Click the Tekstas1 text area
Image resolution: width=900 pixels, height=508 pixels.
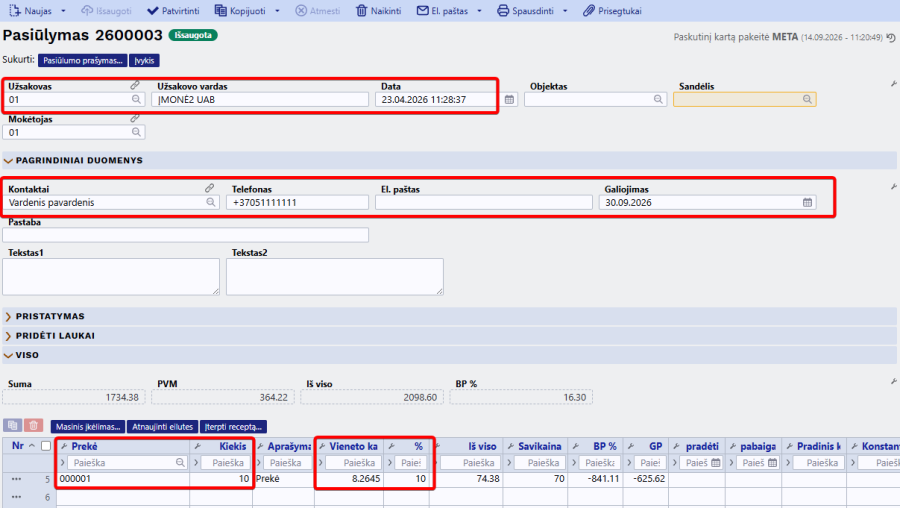tap(111, 277)
